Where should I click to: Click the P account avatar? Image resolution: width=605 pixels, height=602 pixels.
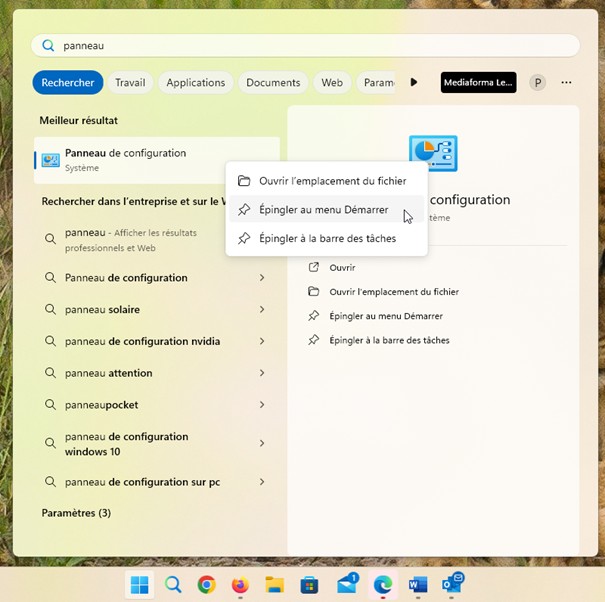537,82
